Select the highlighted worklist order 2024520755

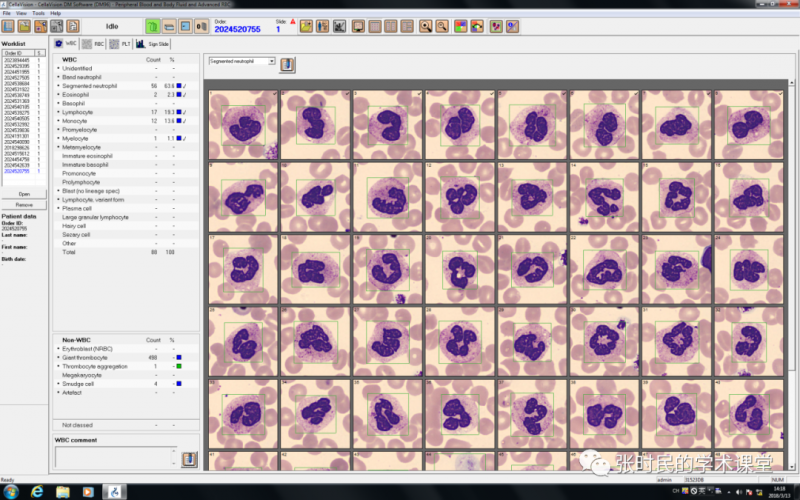23,171
